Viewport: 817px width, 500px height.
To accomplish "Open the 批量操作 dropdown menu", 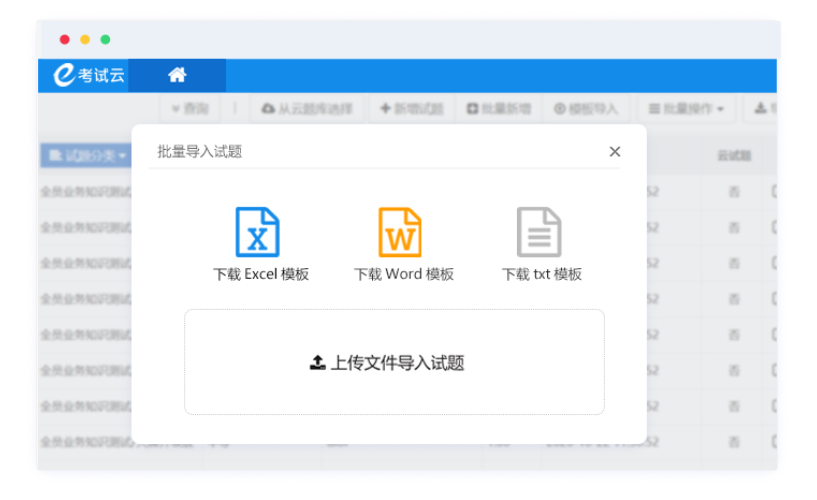I will [687, 109].
